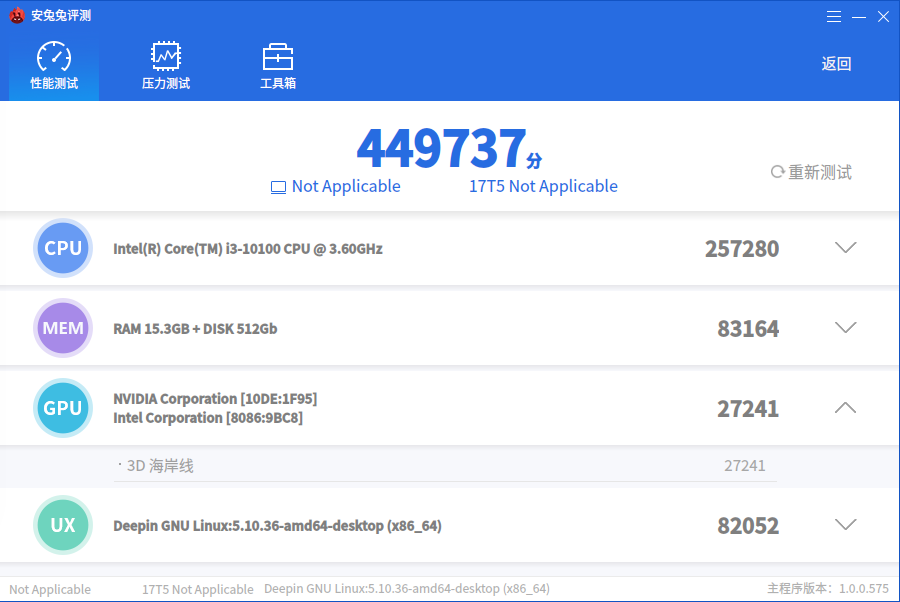Close the AnTuTu window
The width and height of the screenshot is (900, 602).
[x=883, y=17]
